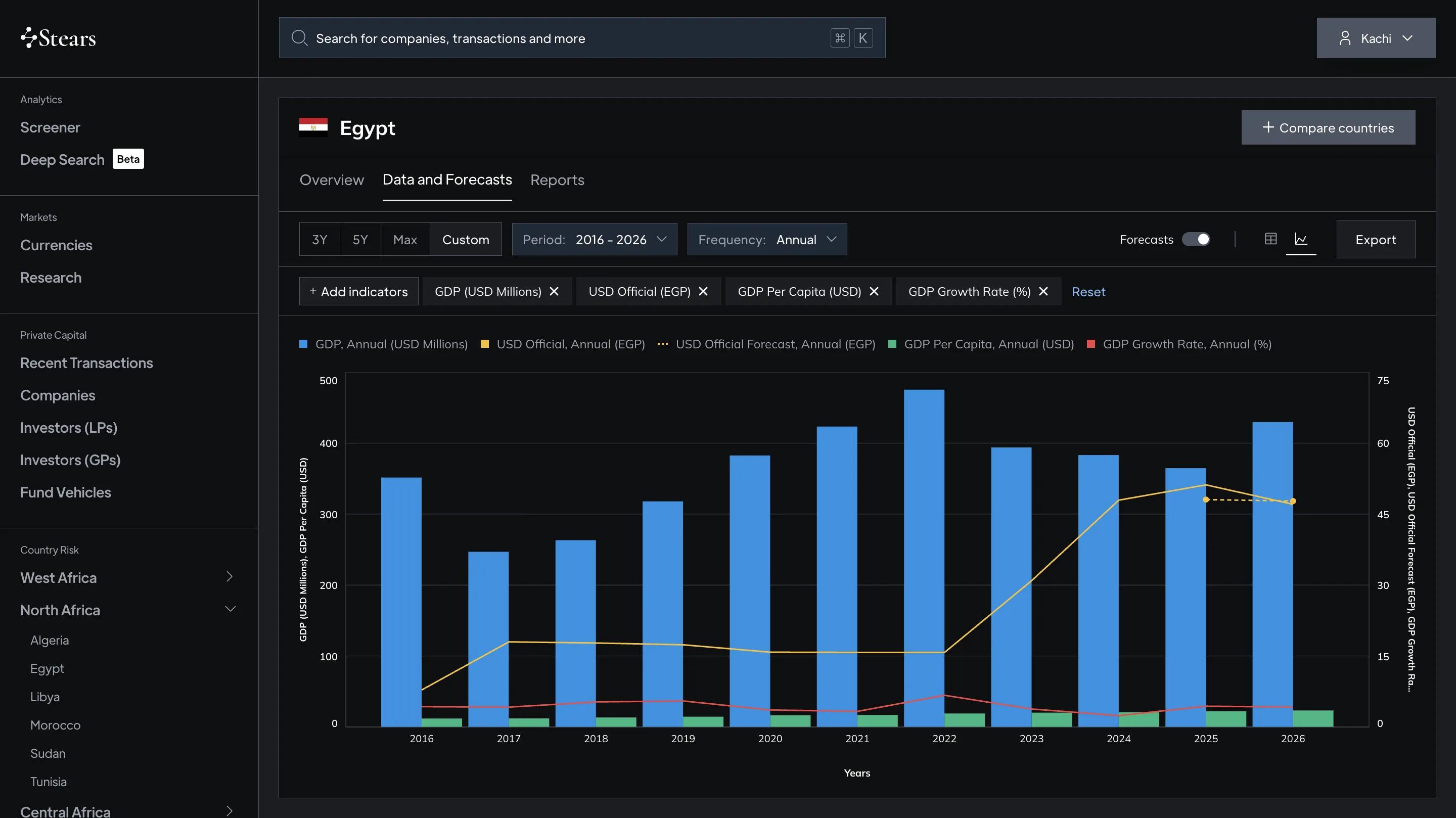Click the Command key shortcut badge
Screen dimensions: 1456x818
840,38
